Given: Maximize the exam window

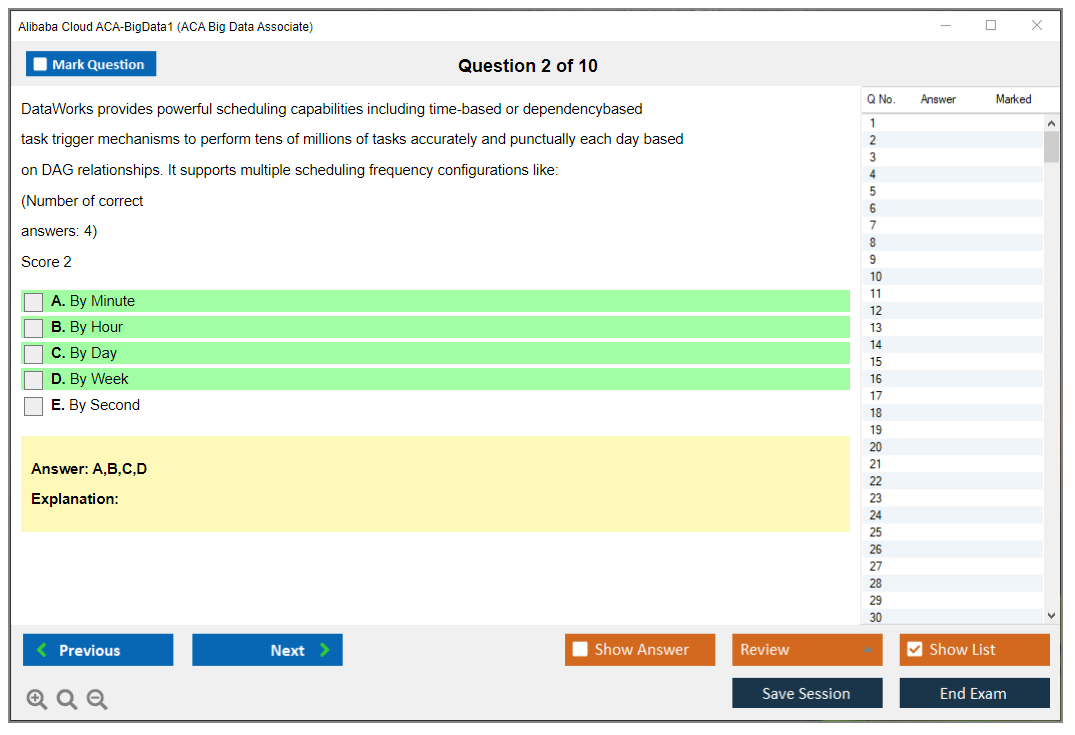Looking at the screenshot, I should click(x=991, y=26).
